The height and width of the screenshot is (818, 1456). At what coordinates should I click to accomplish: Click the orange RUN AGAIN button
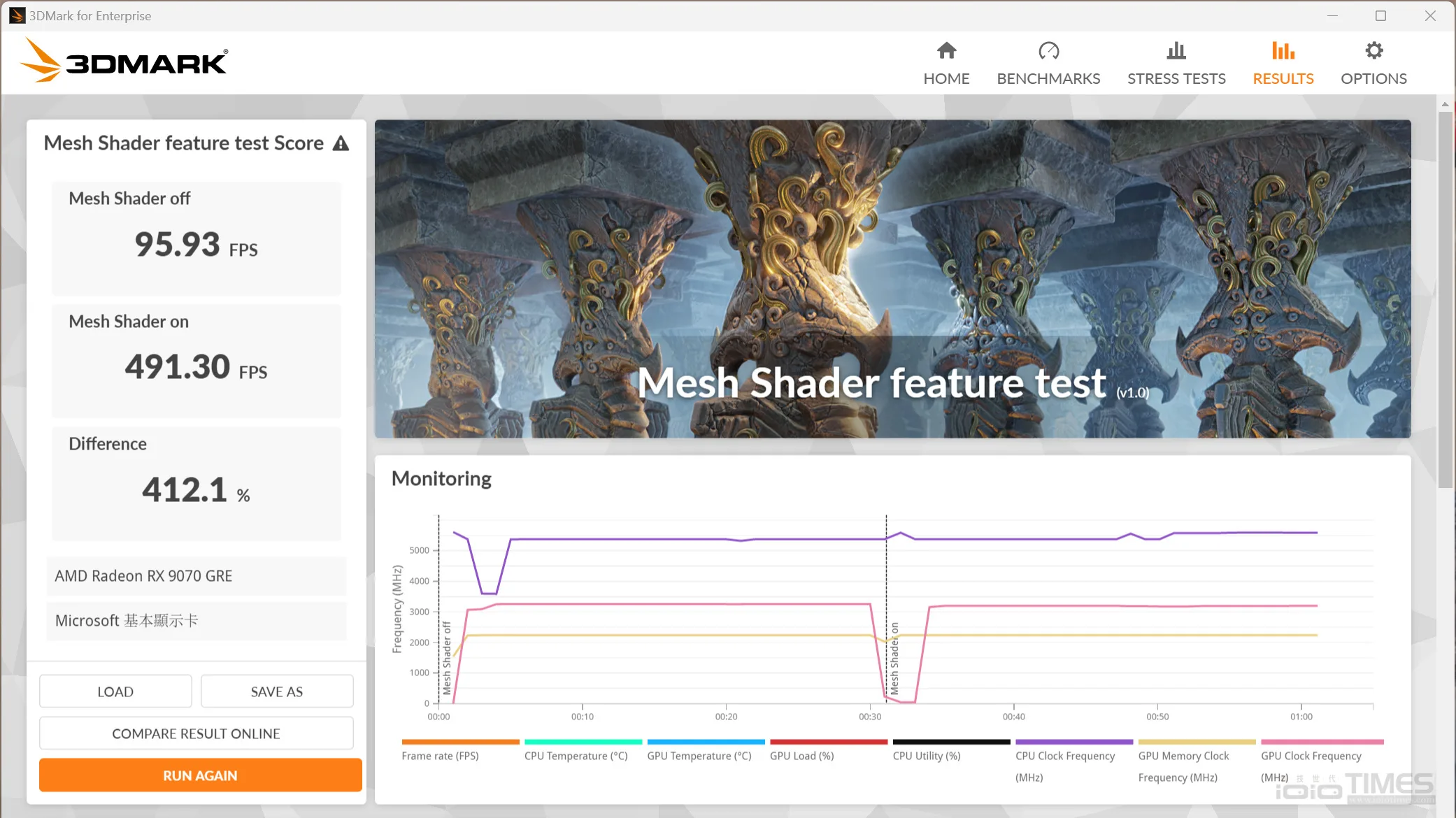200,775
